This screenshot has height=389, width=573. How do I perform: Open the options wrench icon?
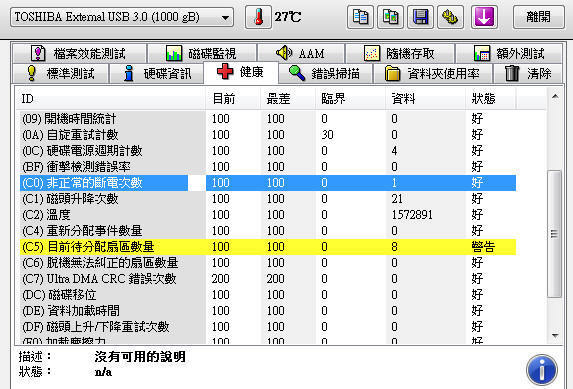[x=450, y=17]
